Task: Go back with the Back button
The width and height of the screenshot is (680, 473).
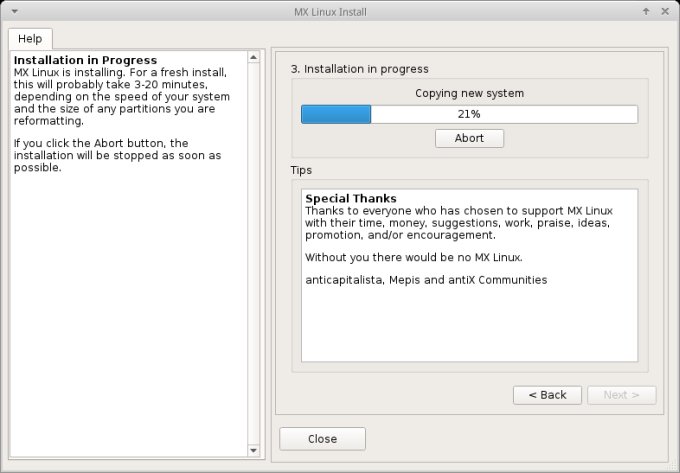Action: click(x=547, y=395)
